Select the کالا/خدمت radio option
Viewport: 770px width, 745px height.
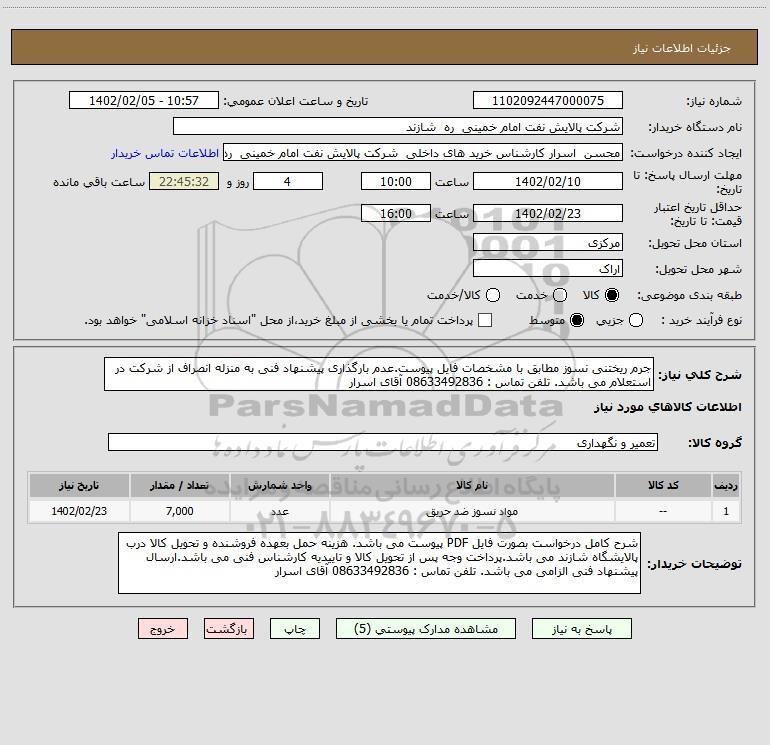(493, 295)
